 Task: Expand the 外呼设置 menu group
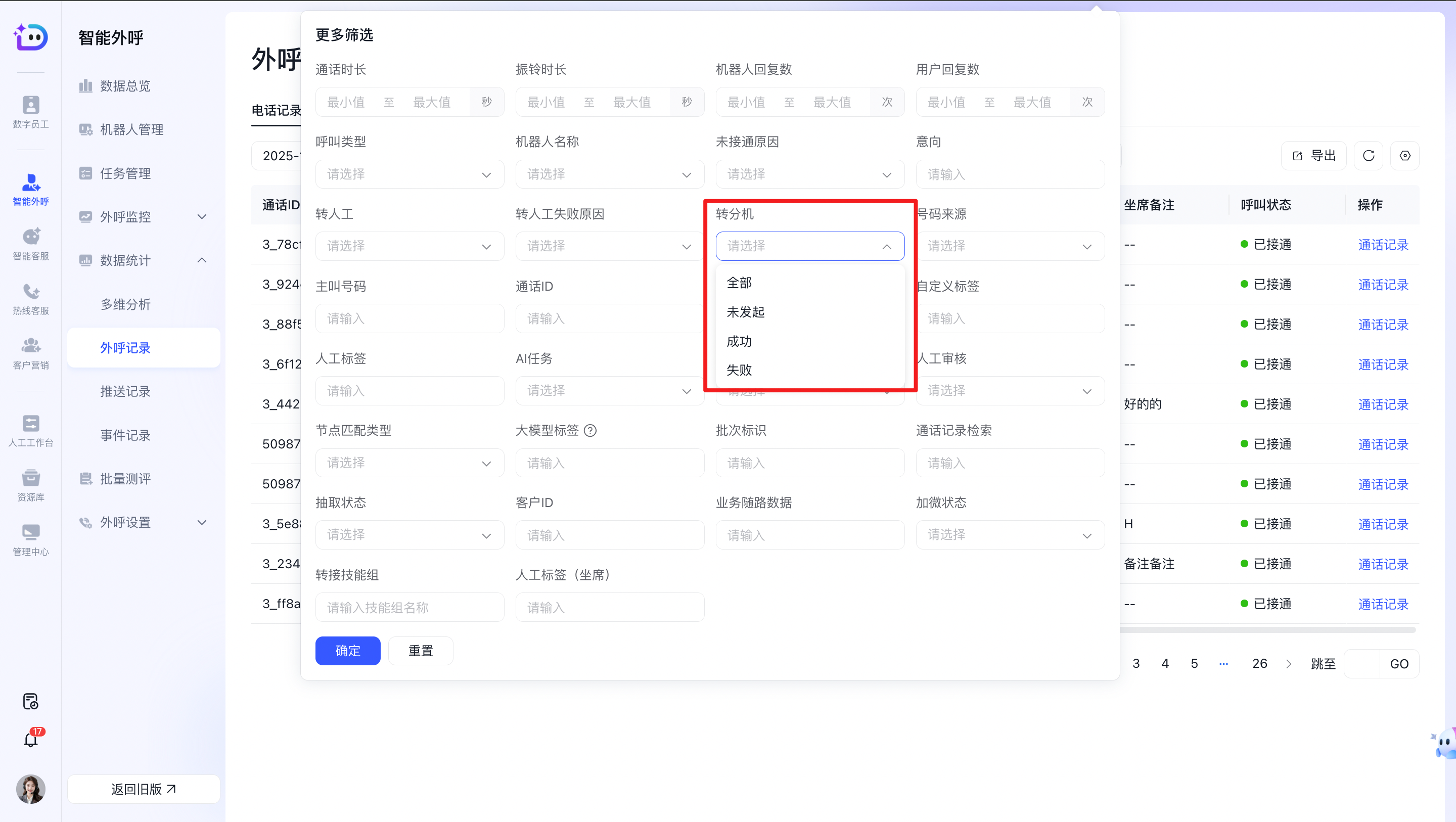144,522
